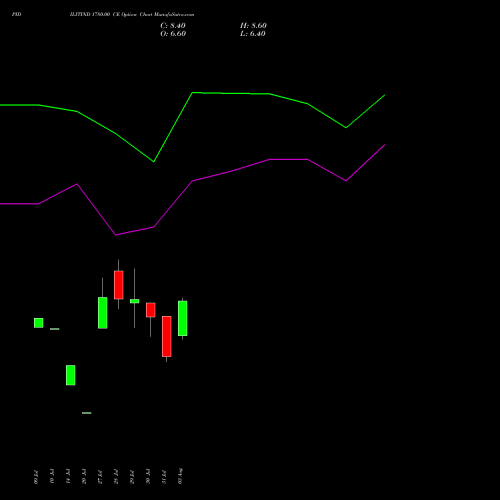Select the 29 Jul small green candle
Screen dimensions: 500x500
(x=135, y=301)
